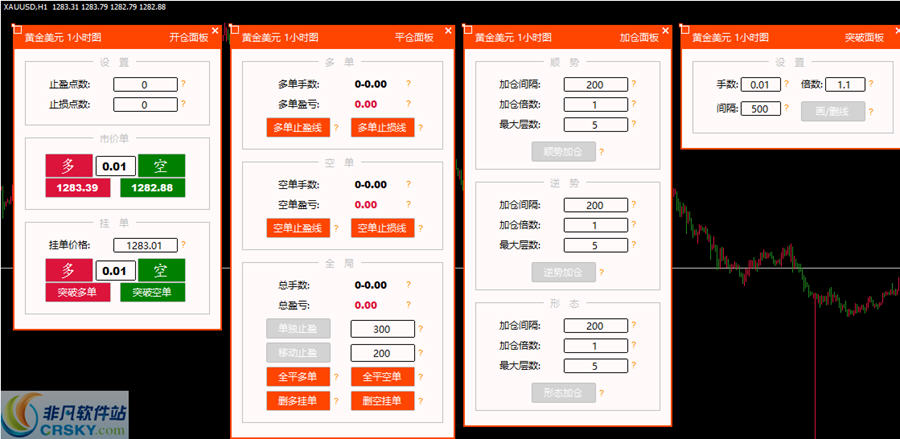The image size is (900, 439).
Task: Click the 多单止盈线 button
Action: (298, 127)
